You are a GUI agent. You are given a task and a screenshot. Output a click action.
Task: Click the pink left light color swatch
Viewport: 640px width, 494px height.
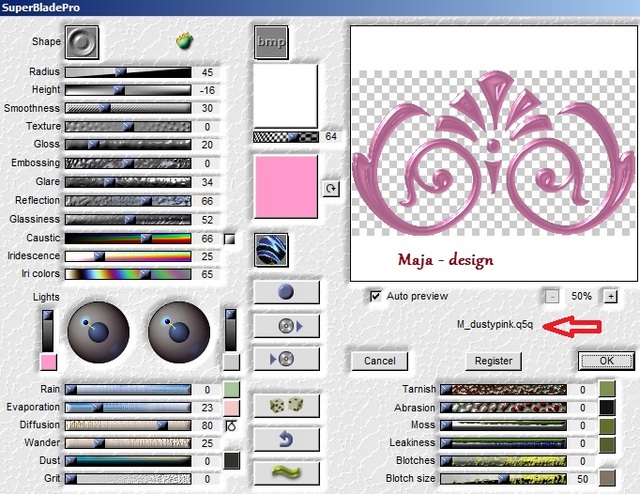tap(49, 362)
